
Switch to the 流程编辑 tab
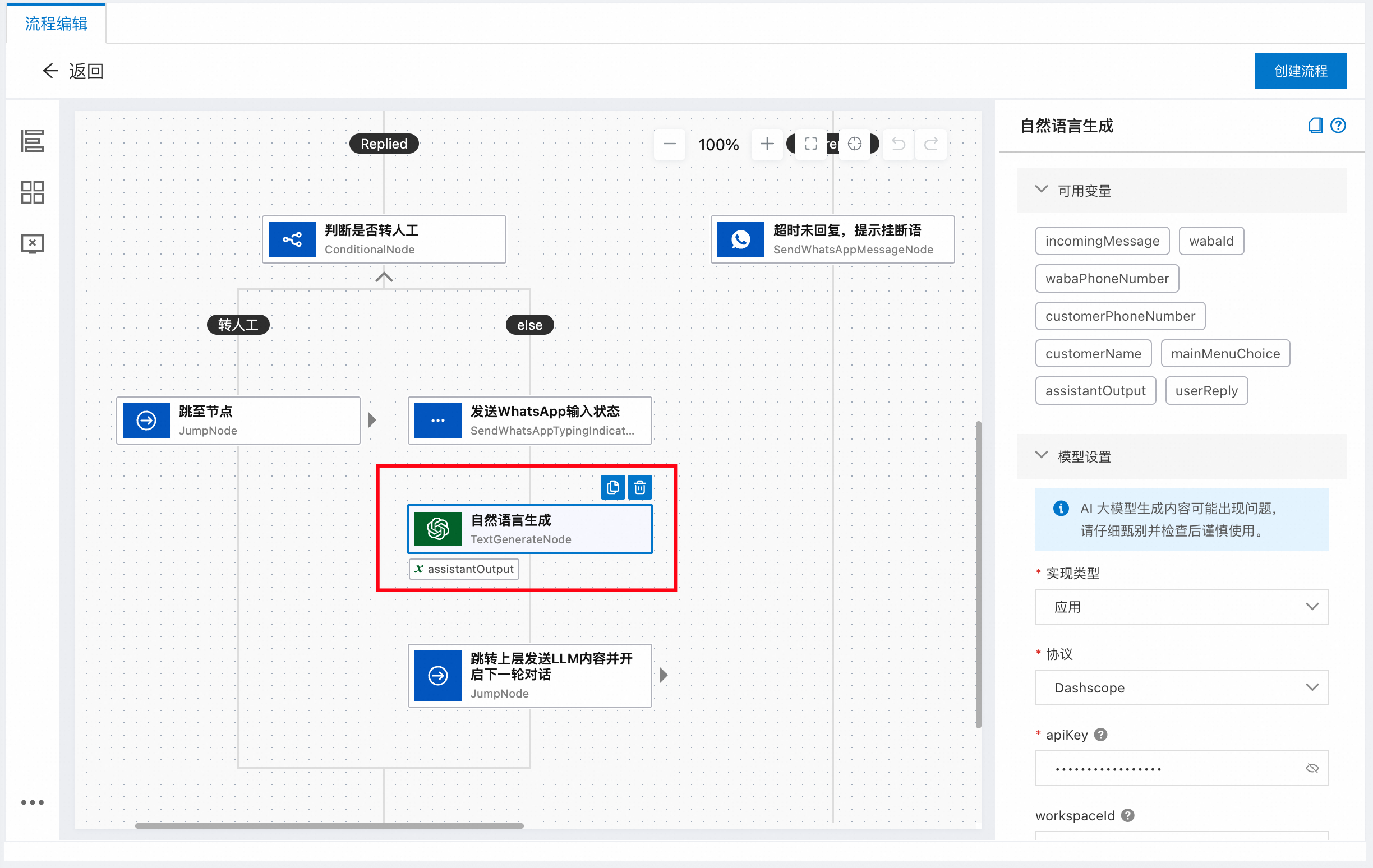[x=56, y=24]
